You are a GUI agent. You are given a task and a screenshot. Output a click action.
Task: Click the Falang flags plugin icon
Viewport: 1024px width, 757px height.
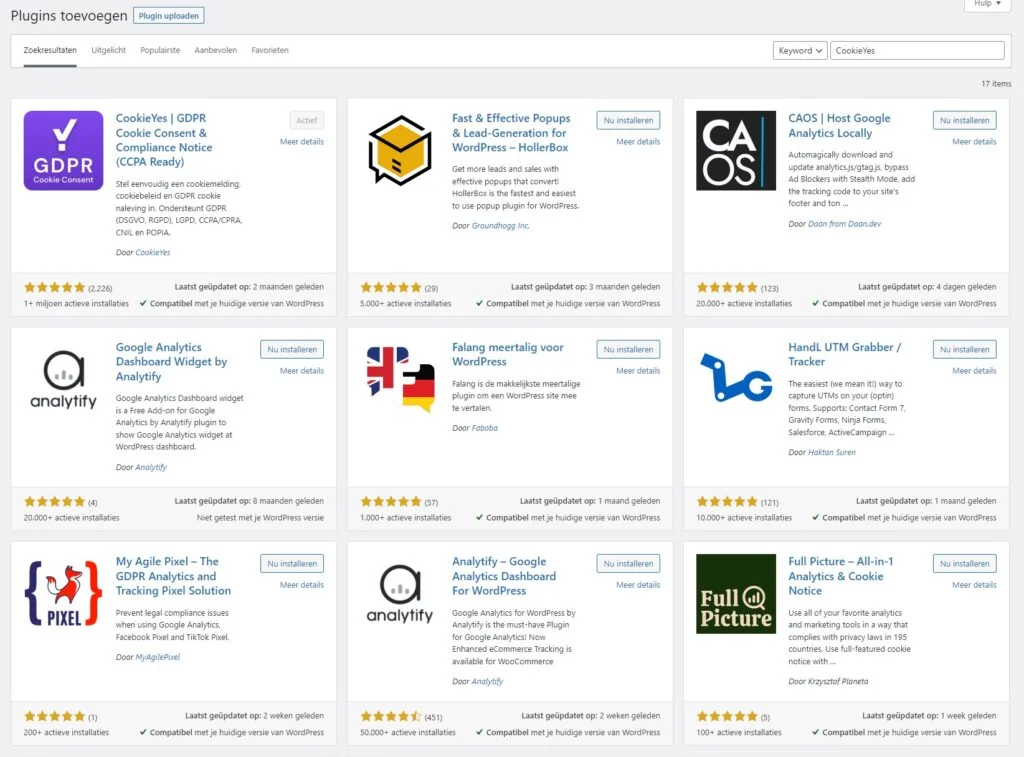399,379
